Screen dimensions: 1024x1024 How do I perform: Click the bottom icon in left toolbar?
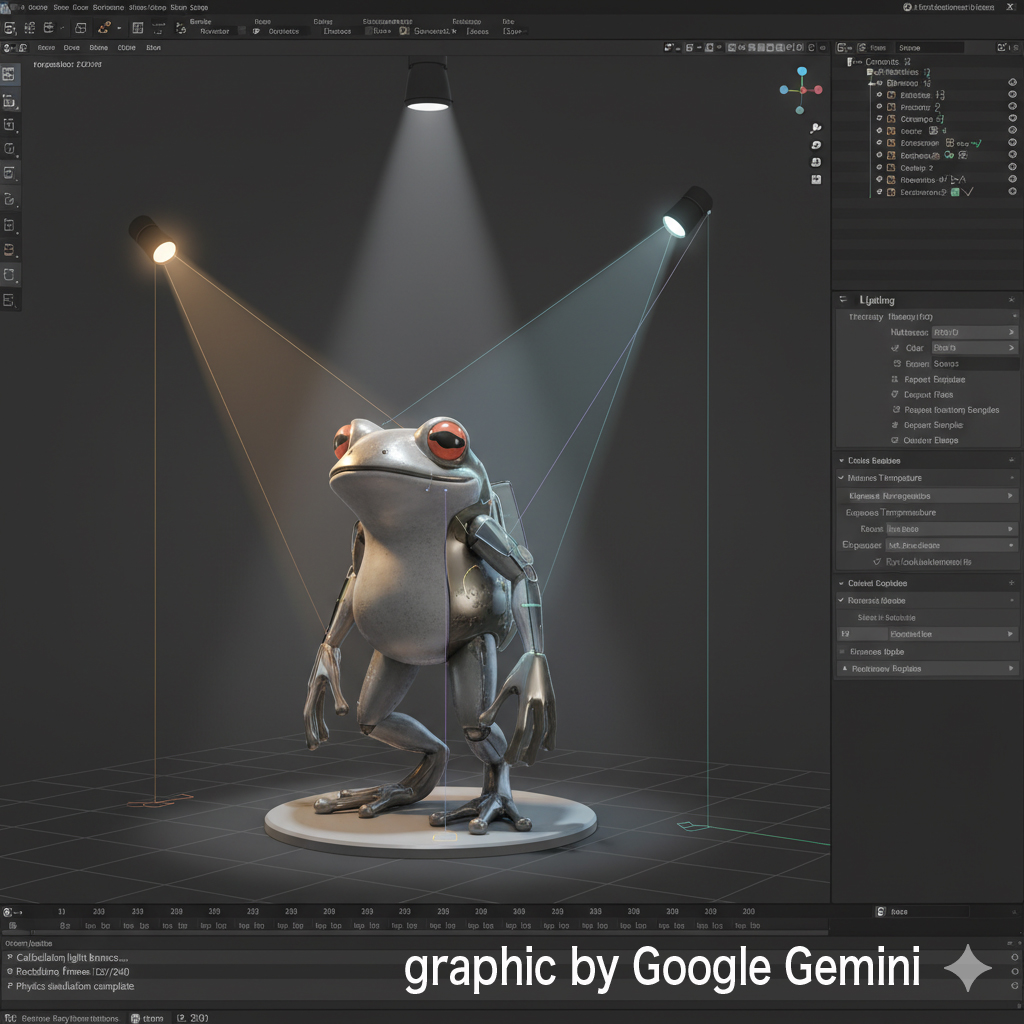9,300
